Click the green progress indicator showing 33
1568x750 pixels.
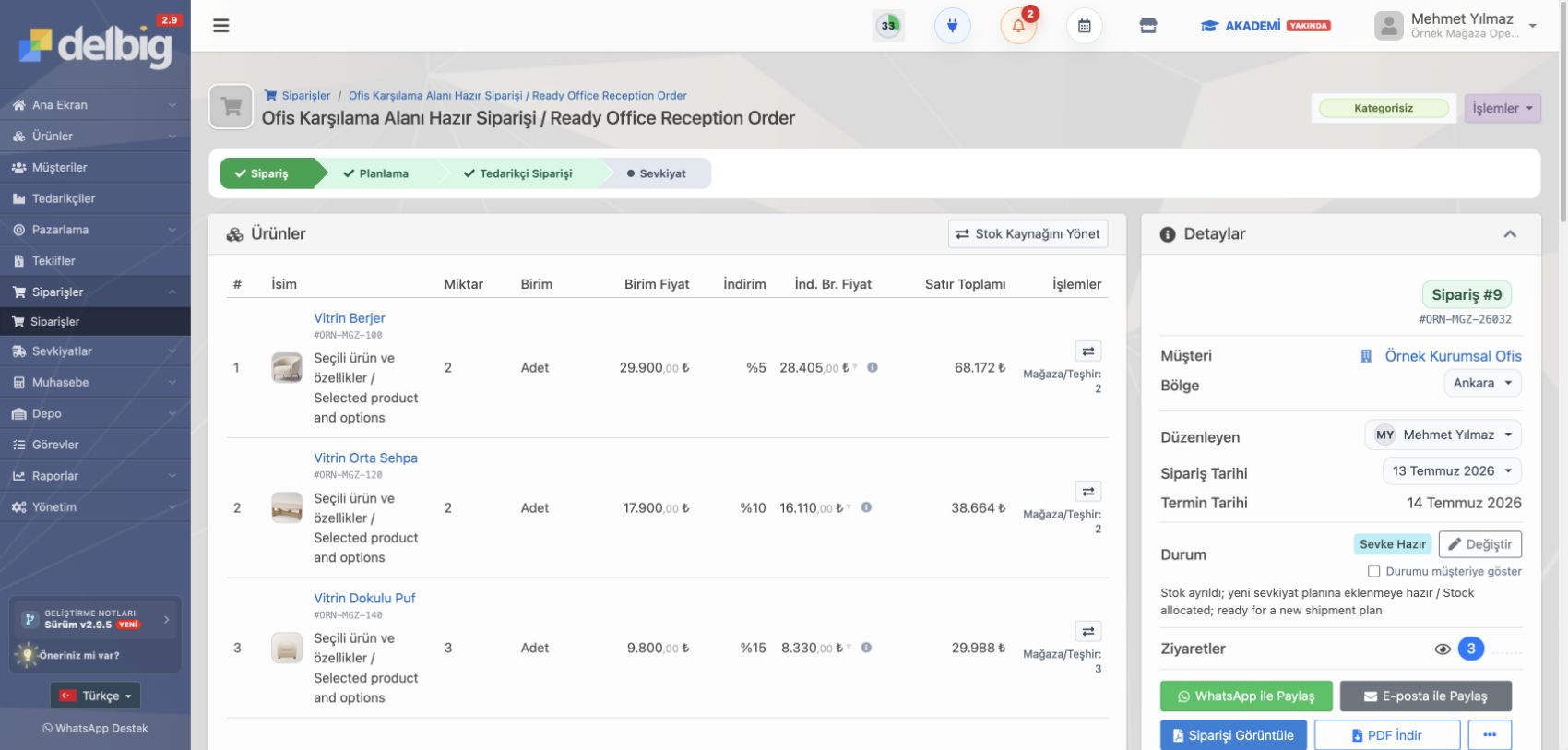pyautogui.click(x=888, y=26)
